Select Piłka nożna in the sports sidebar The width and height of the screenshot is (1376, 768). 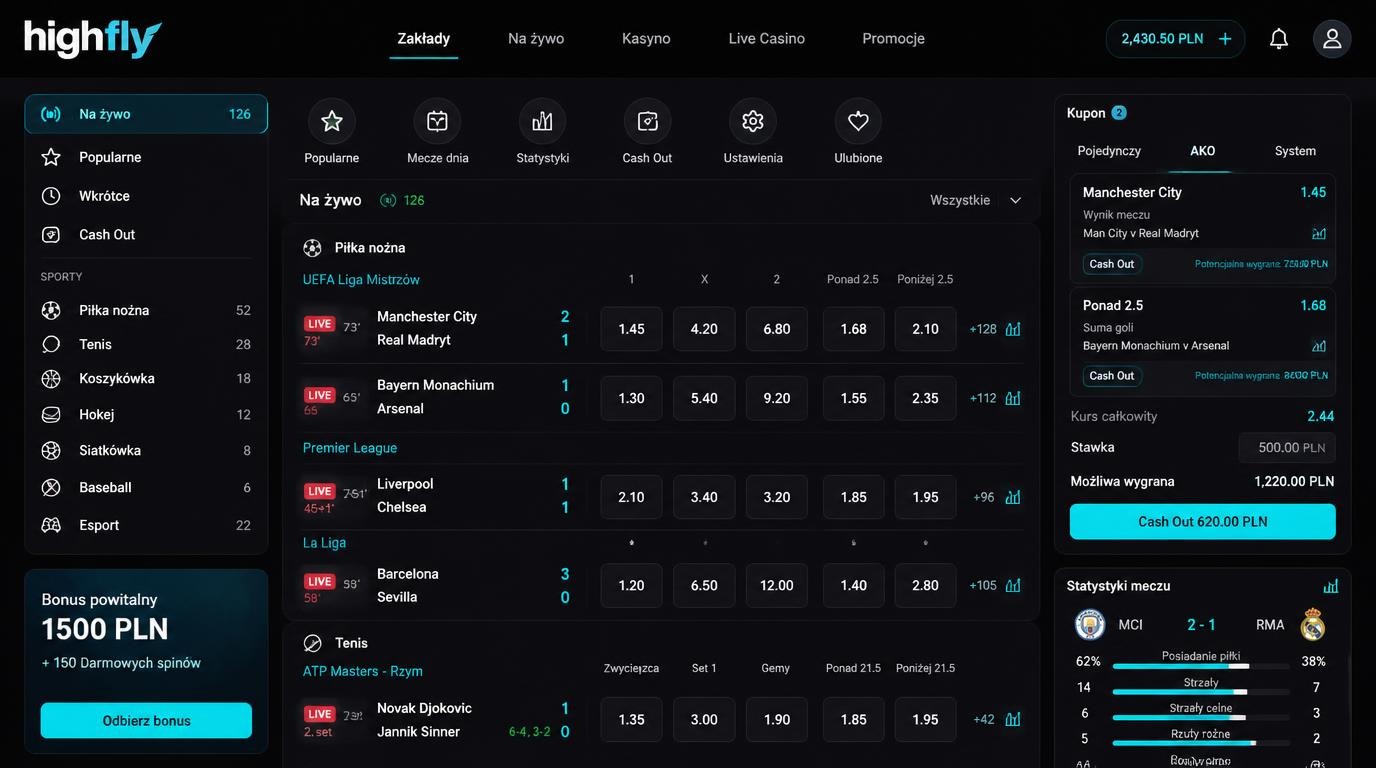tap(146, 310)
